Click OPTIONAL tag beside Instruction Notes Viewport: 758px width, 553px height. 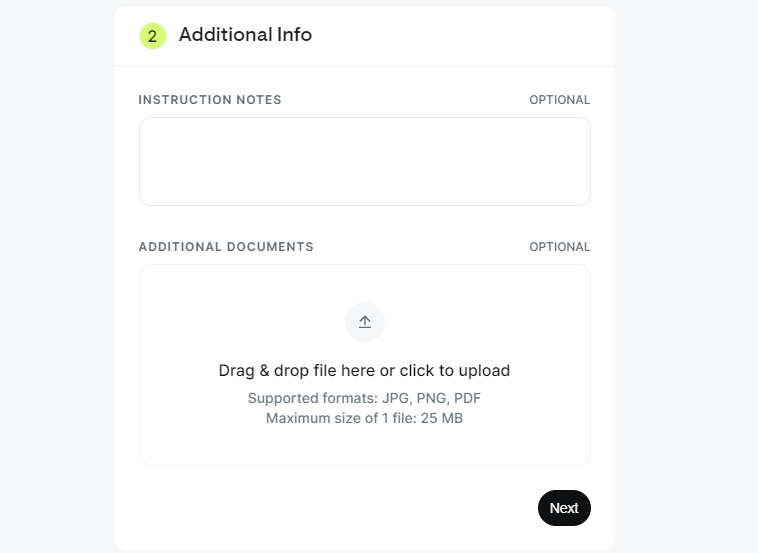(560, 100)
